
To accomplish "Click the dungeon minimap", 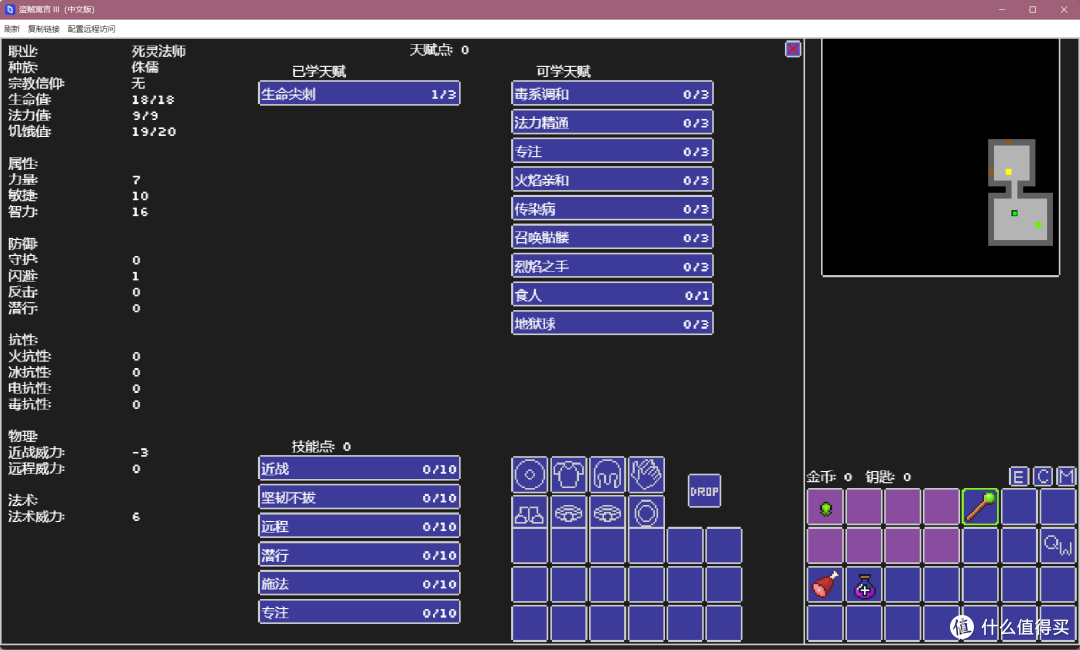I will [940, 157].
